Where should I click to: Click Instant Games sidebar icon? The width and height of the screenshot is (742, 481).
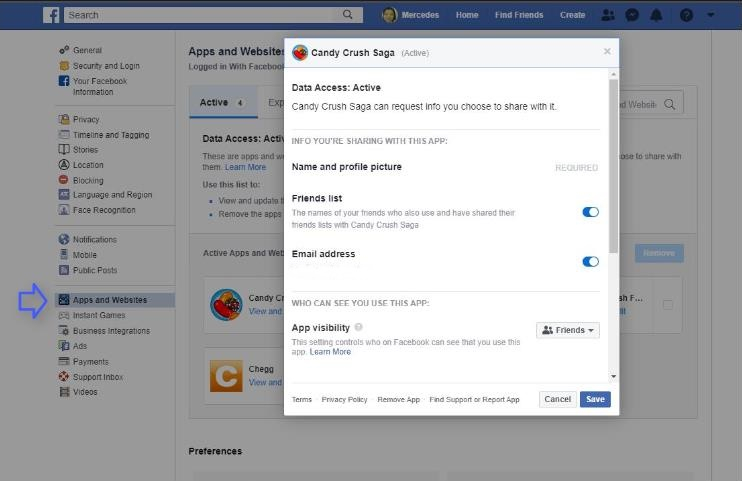(x=64, y=315)
